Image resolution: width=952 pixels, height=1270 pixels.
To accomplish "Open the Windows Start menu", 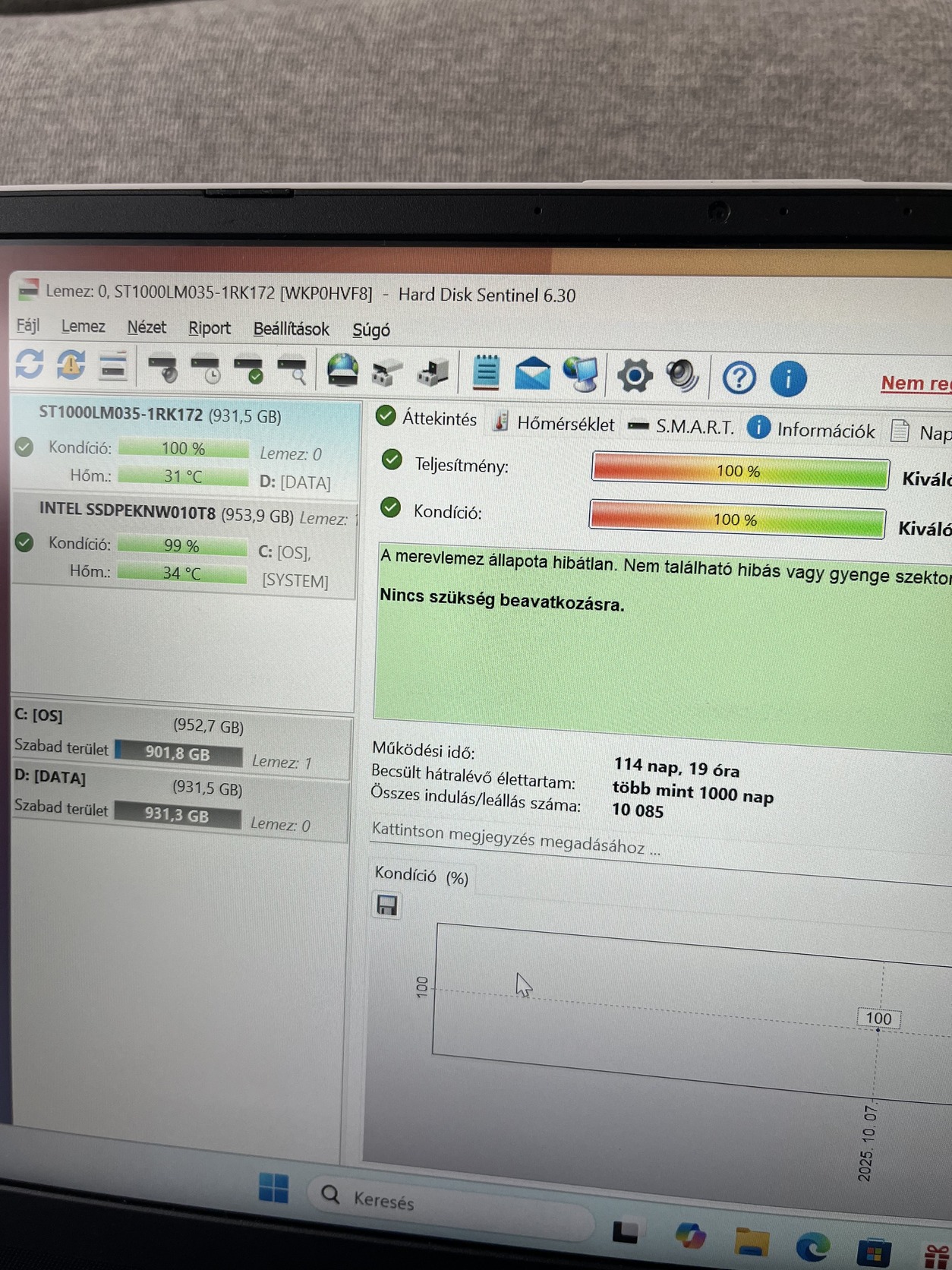I will pos(273,1188).
